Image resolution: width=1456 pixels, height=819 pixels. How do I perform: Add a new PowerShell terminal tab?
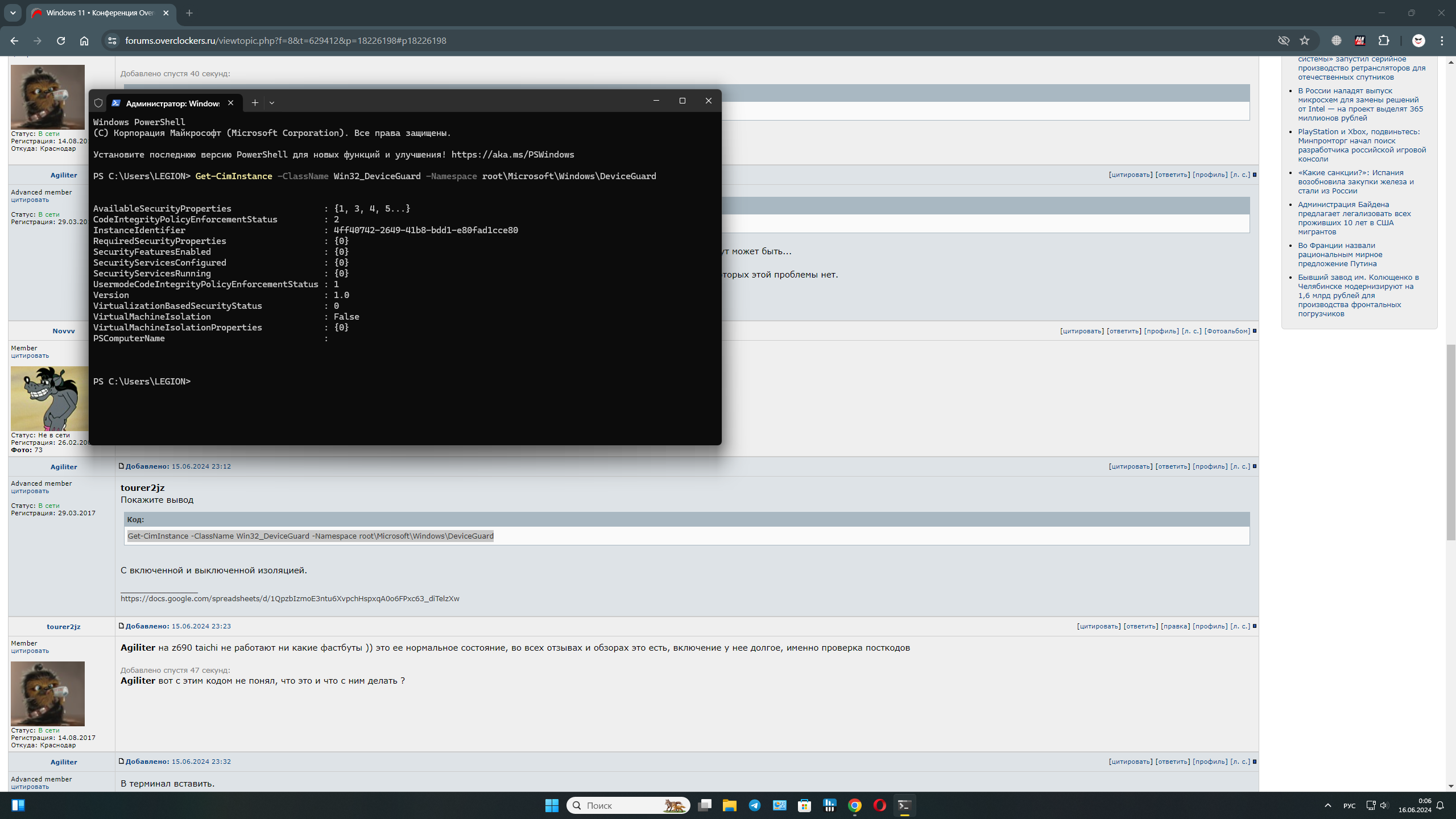coord(255,103)
